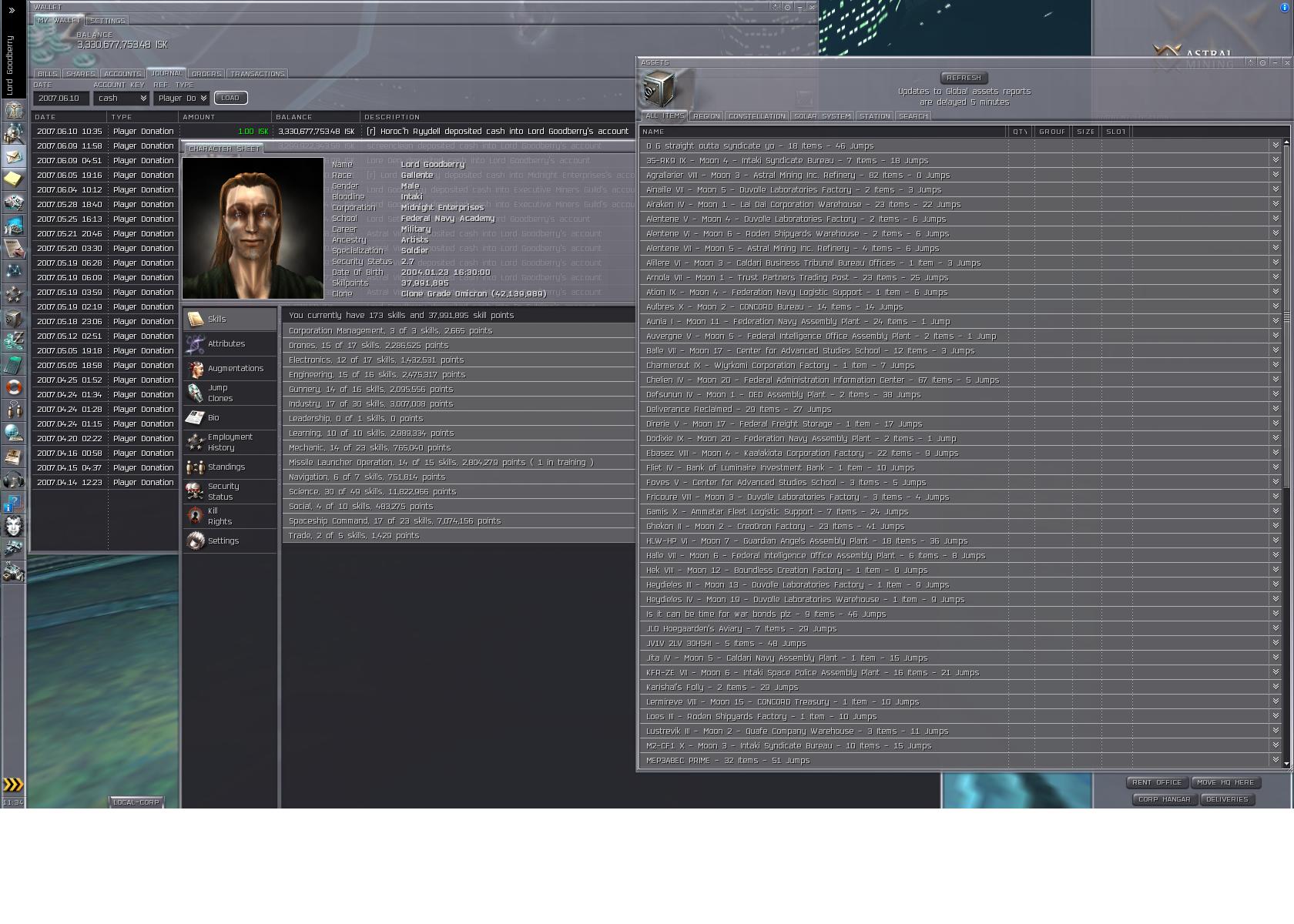Viewport: 1294px width, 924px height.
Task: Click the Deliveries button
Action: coord(1227,799)
